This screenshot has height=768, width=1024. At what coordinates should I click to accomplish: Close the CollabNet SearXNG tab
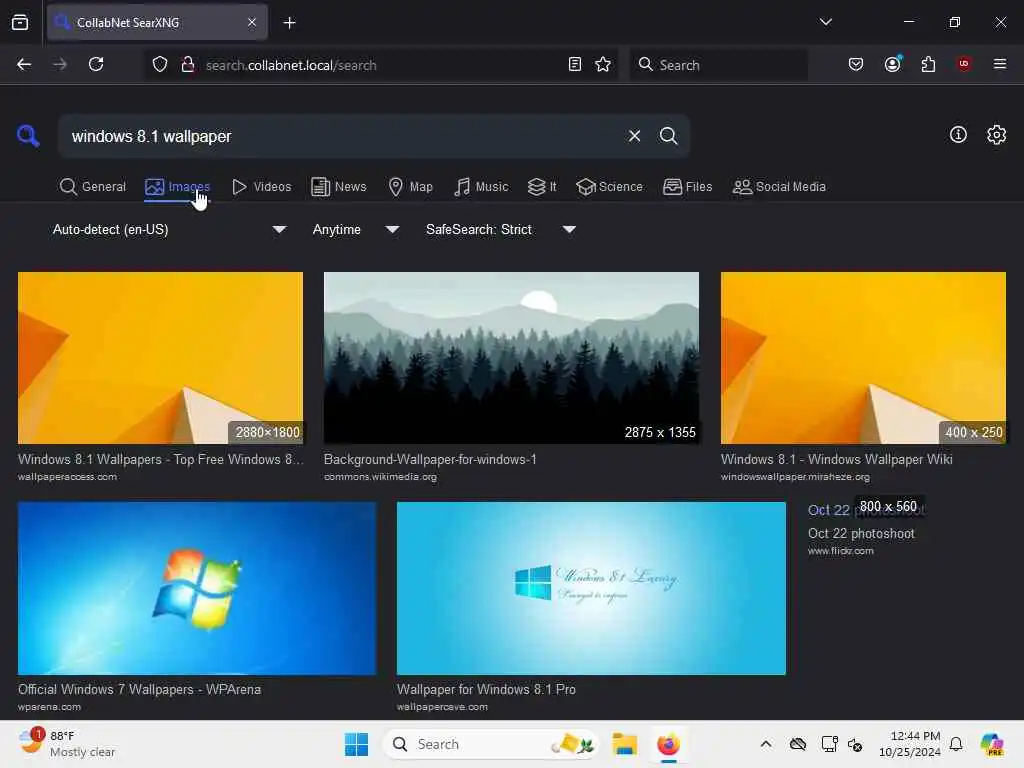252,22
